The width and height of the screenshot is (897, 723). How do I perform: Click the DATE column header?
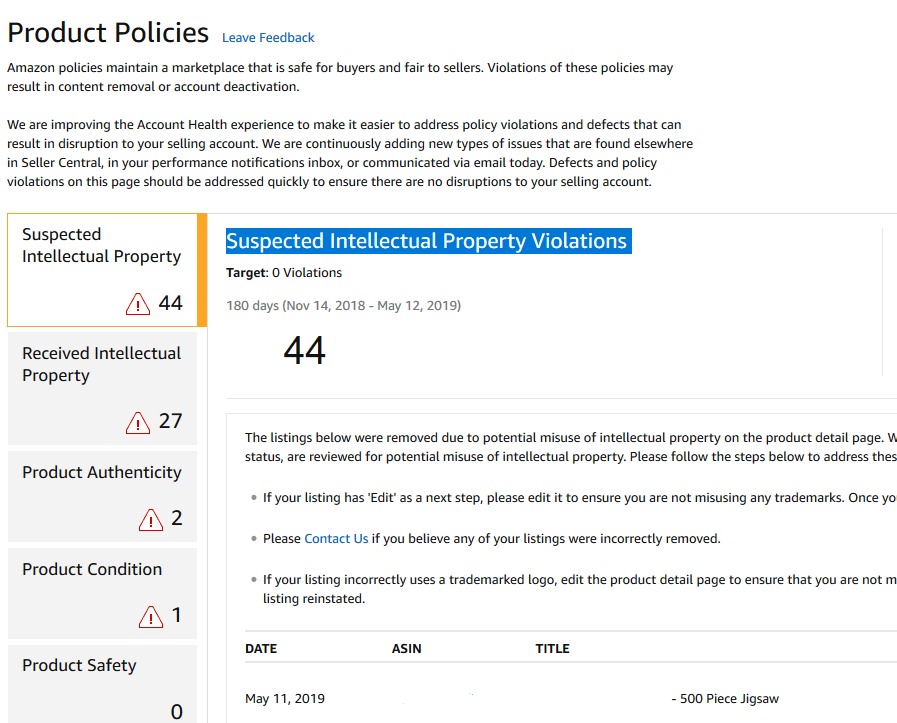tap(261, 648)
